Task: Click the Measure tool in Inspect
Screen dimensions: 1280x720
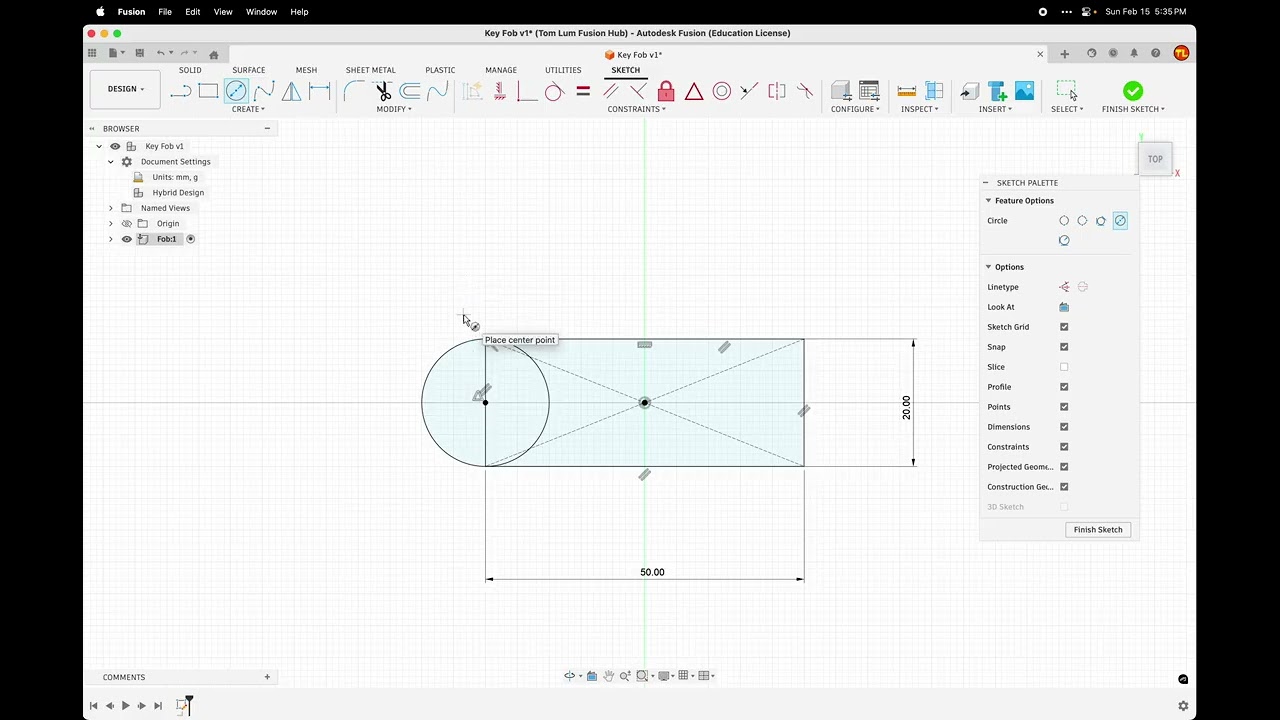Action: [907, 91]
